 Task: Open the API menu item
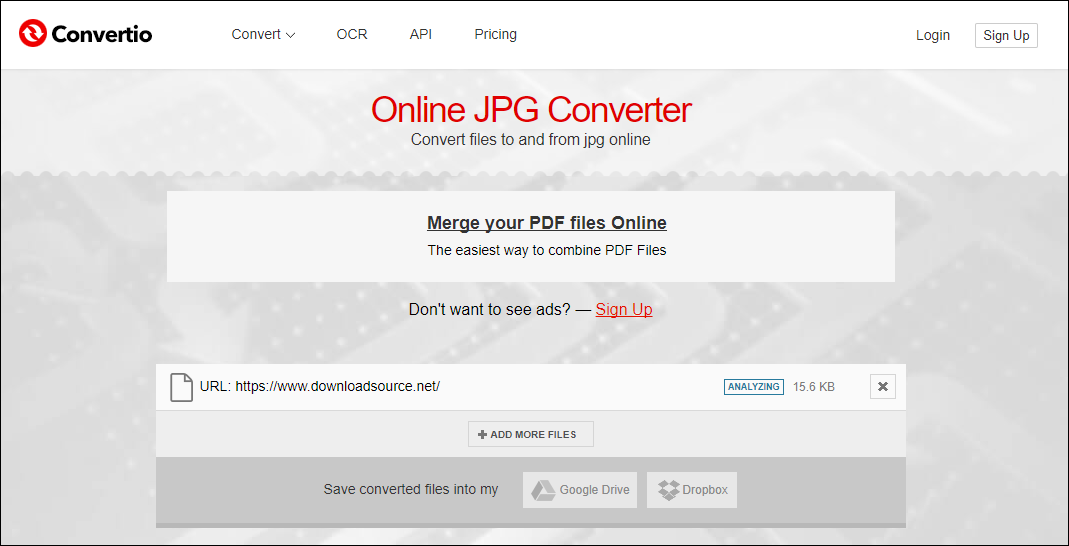[421, 34]
